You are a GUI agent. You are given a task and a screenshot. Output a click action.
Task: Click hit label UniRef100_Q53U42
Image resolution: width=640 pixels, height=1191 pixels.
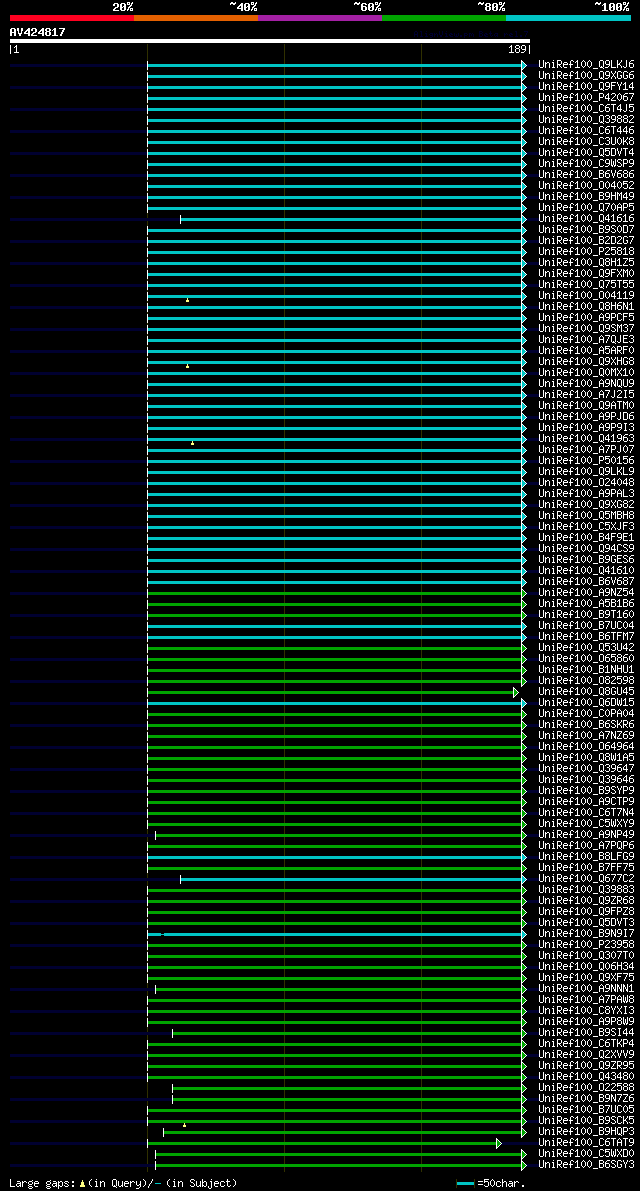(586, 647)
